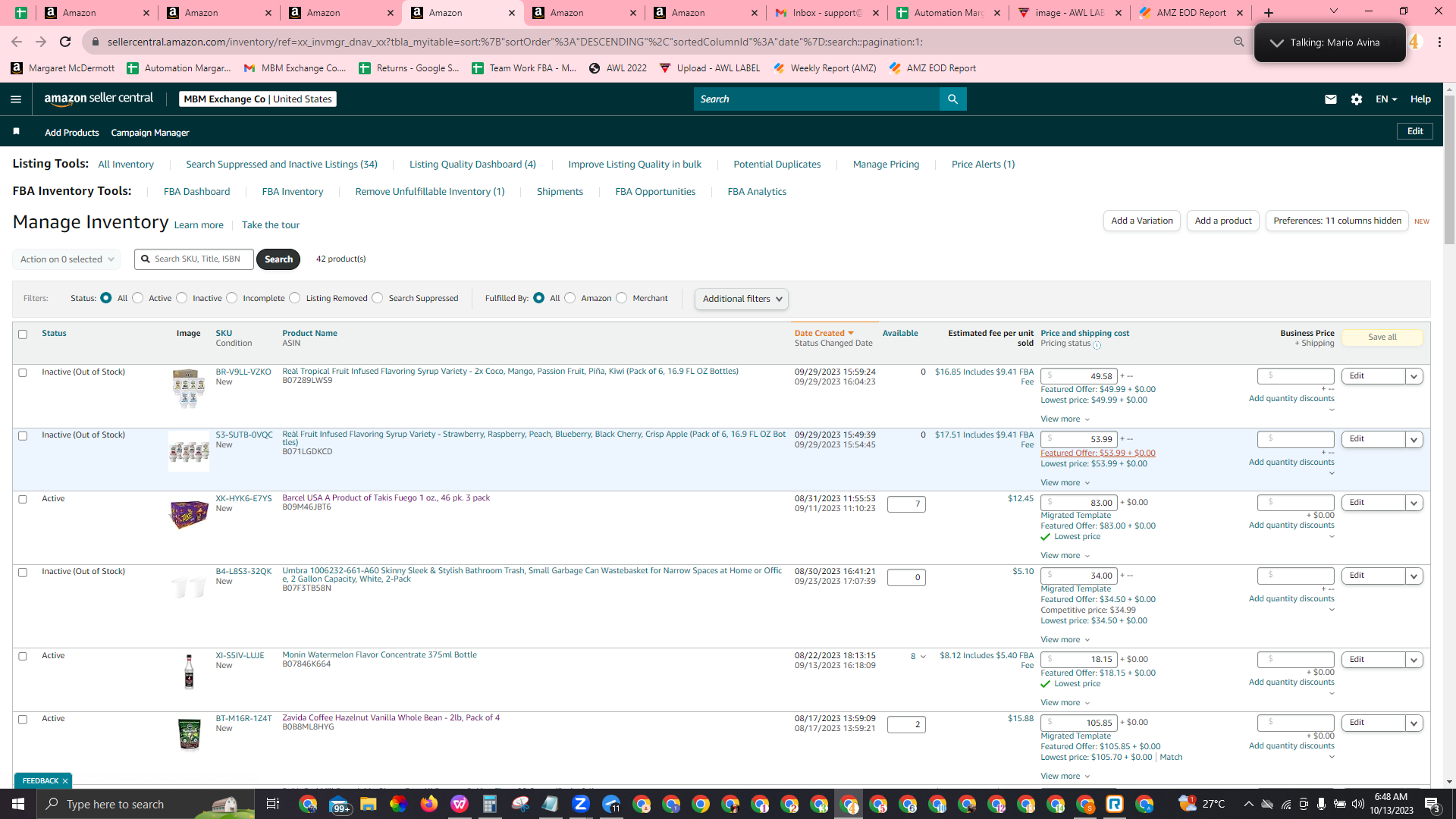Click the pricing status info icon
Viewport: 1456px width, 819px height.
point(1097,345)
